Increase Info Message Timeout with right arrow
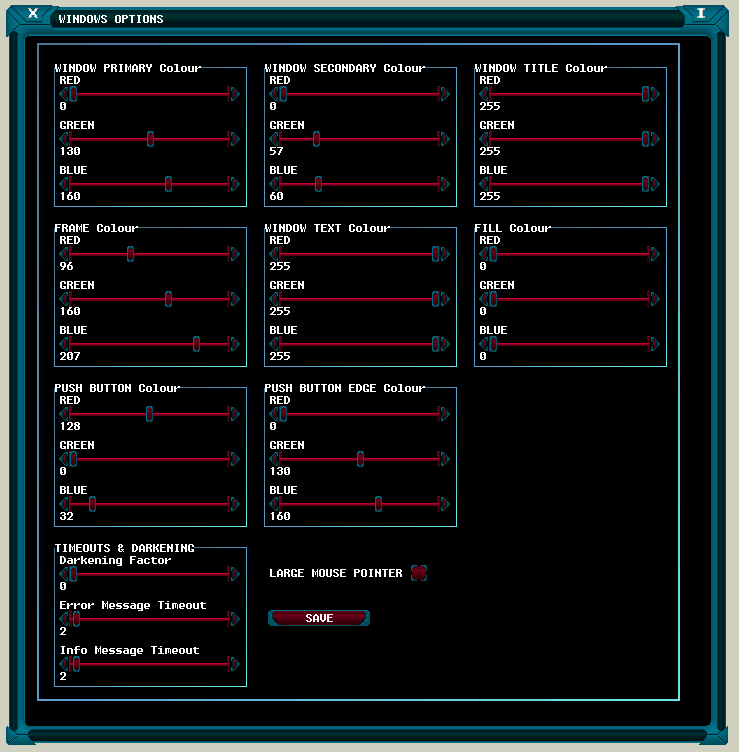739x752 pixels. coord(234,664)
